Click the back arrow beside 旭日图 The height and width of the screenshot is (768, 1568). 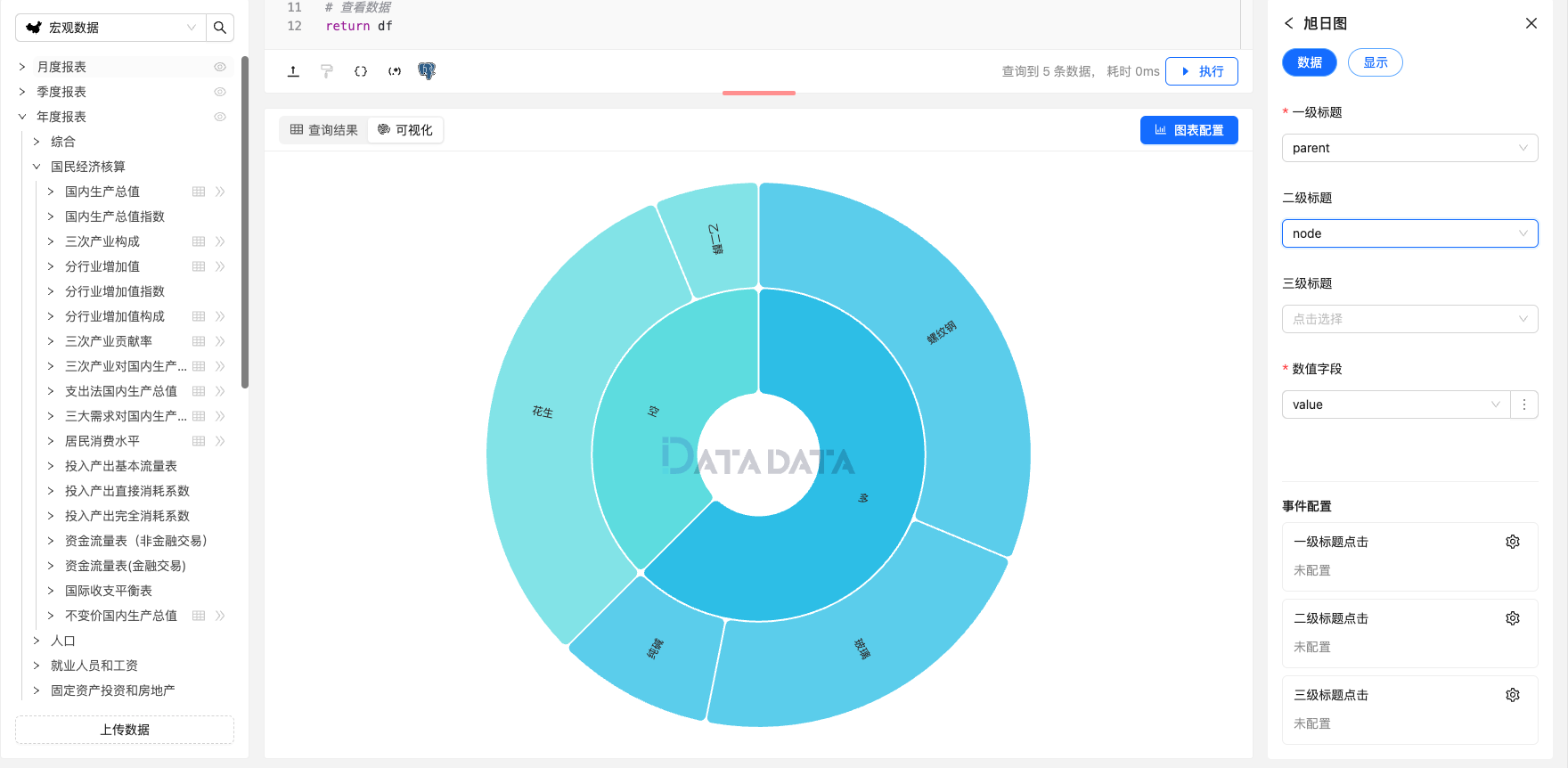coord(1288,23)
